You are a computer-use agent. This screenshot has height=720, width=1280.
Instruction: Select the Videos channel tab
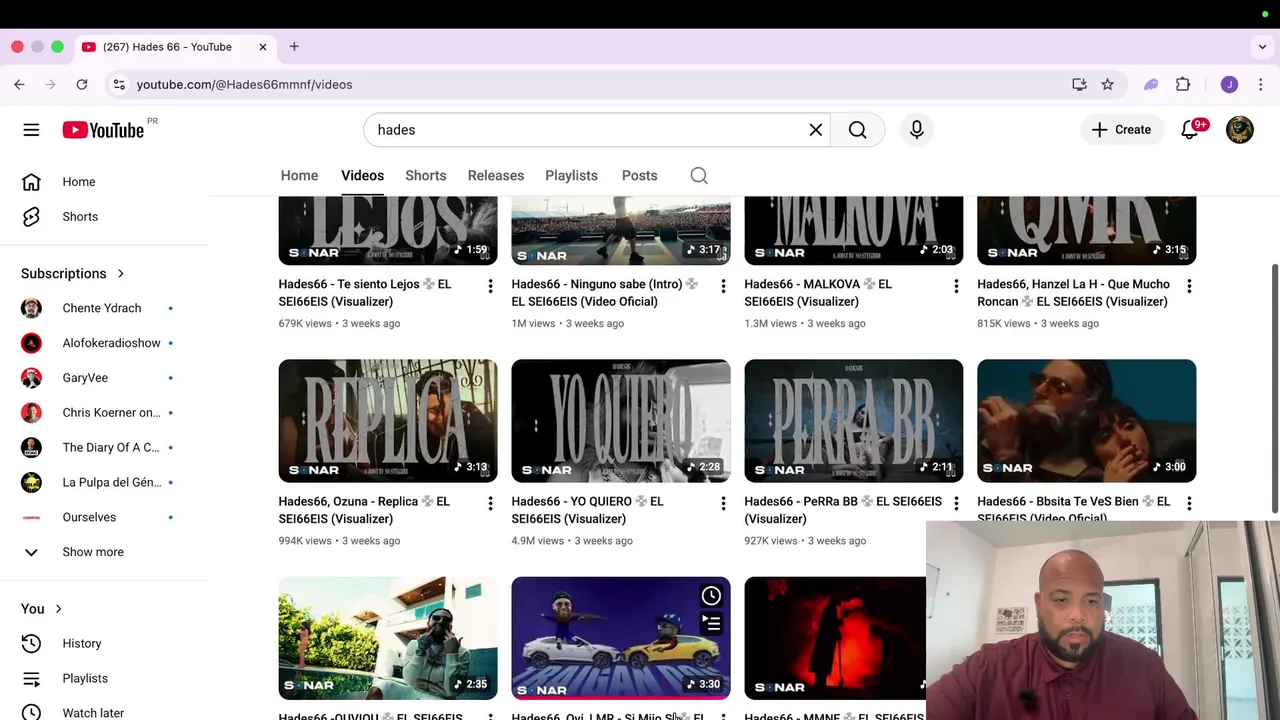[362, 176]
